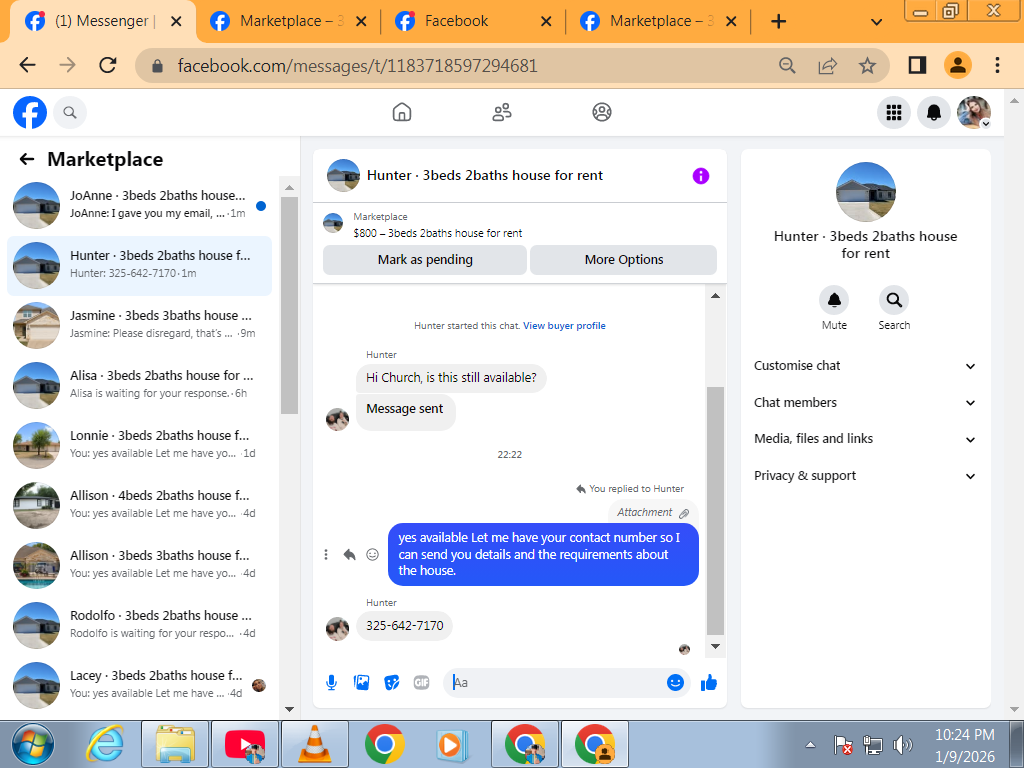Switch to the first Marketplace tab
The width and height of the screenshot is (1024, 768).
287,22
